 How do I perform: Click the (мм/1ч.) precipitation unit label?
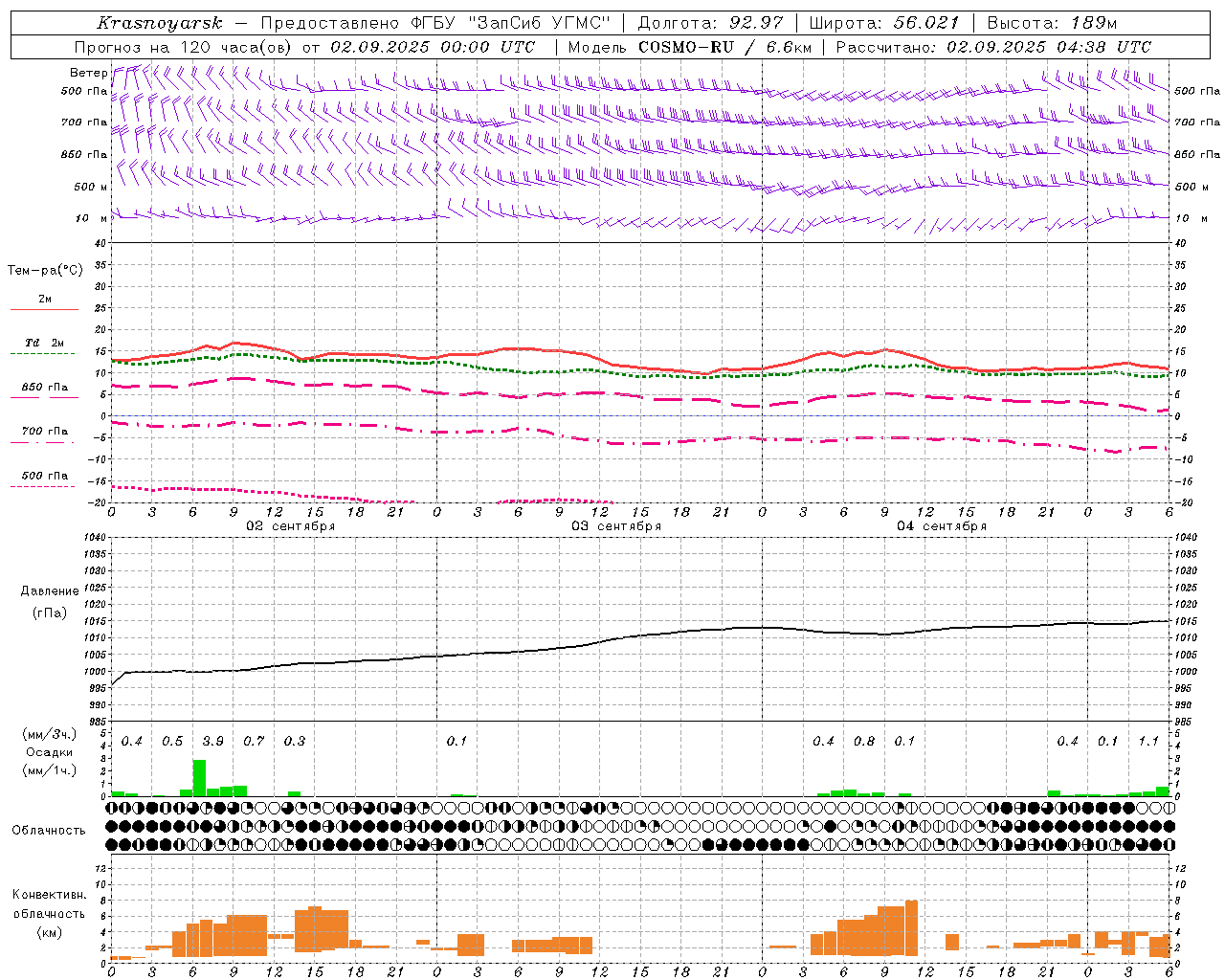coord(50,770)
